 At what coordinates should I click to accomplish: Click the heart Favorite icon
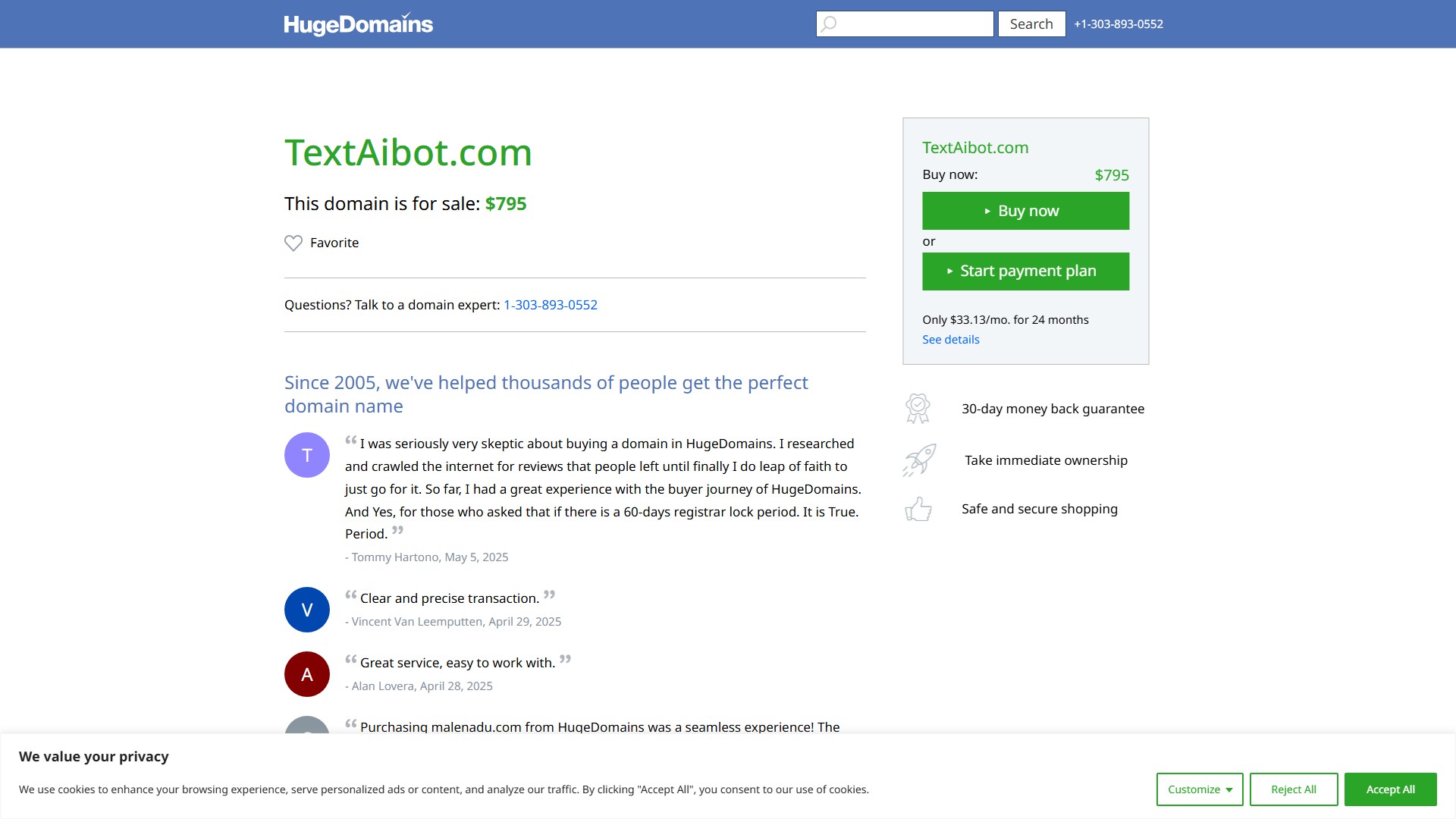point(293,243)
